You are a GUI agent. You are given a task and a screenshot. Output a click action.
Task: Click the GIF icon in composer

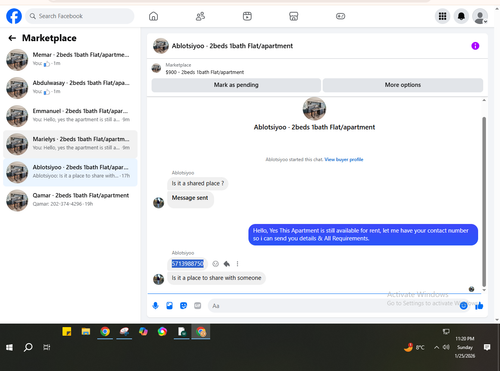198,306
